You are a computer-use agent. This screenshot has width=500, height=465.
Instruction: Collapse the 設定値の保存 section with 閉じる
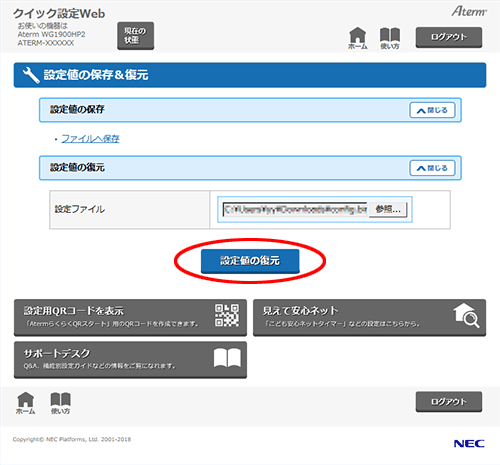click(432, 110)
